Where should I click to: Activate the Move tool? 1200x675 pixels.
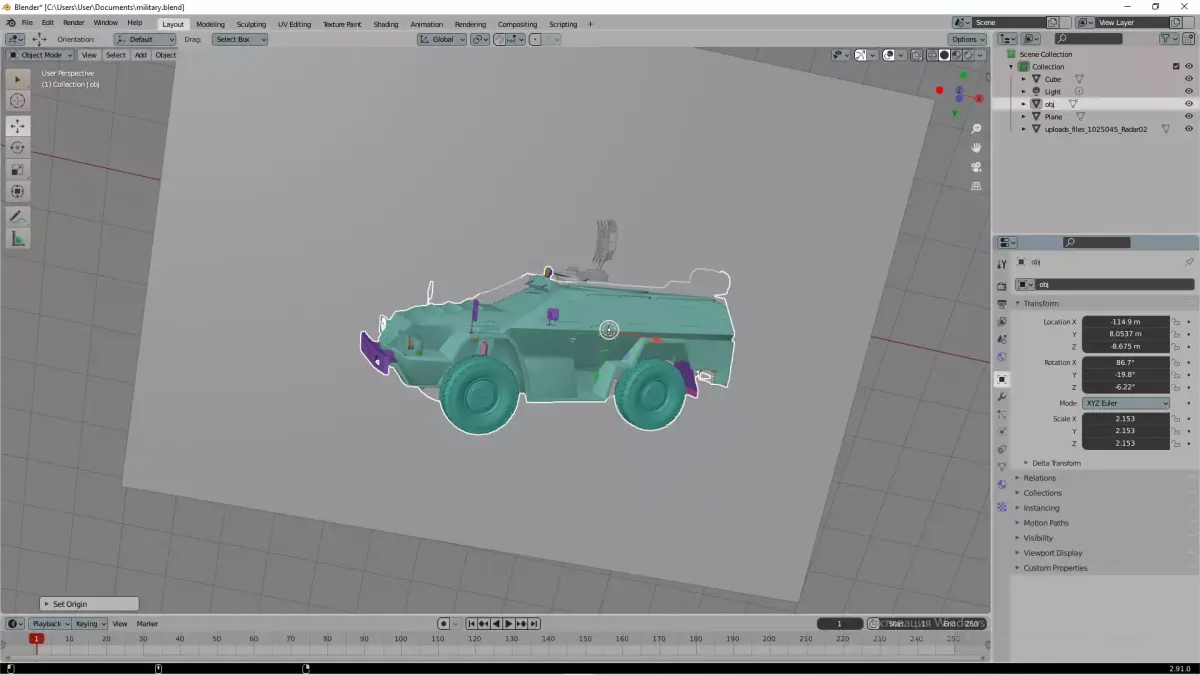18,126
